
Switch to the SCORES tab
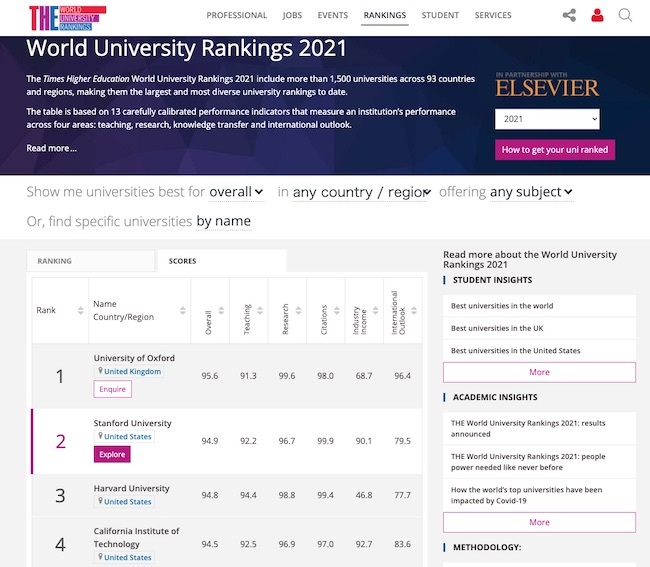(222, 261)
